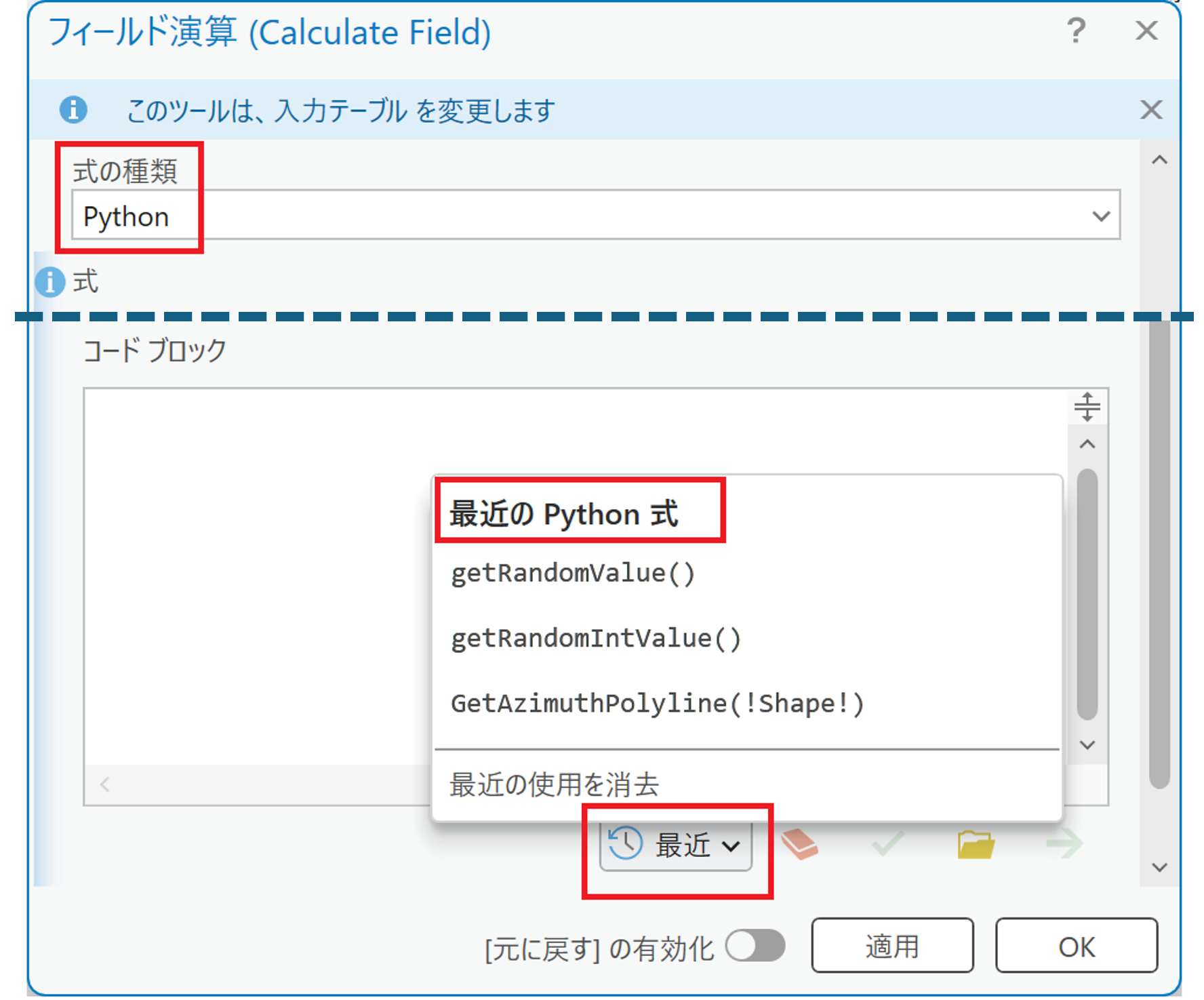Select getRandomValue() from recent expressions

[x=573, y=574]
